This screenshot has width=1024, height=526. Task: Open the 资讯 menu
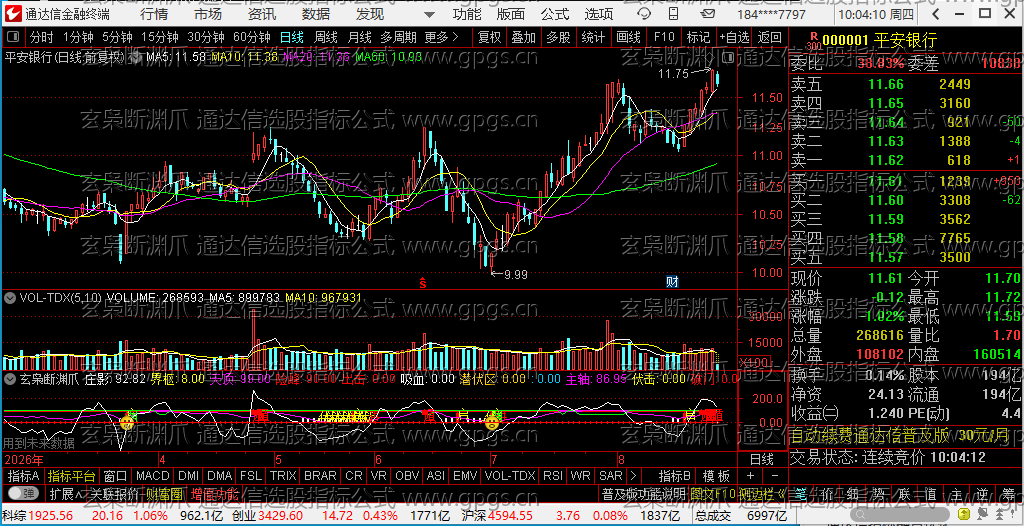tap(262, 14)
